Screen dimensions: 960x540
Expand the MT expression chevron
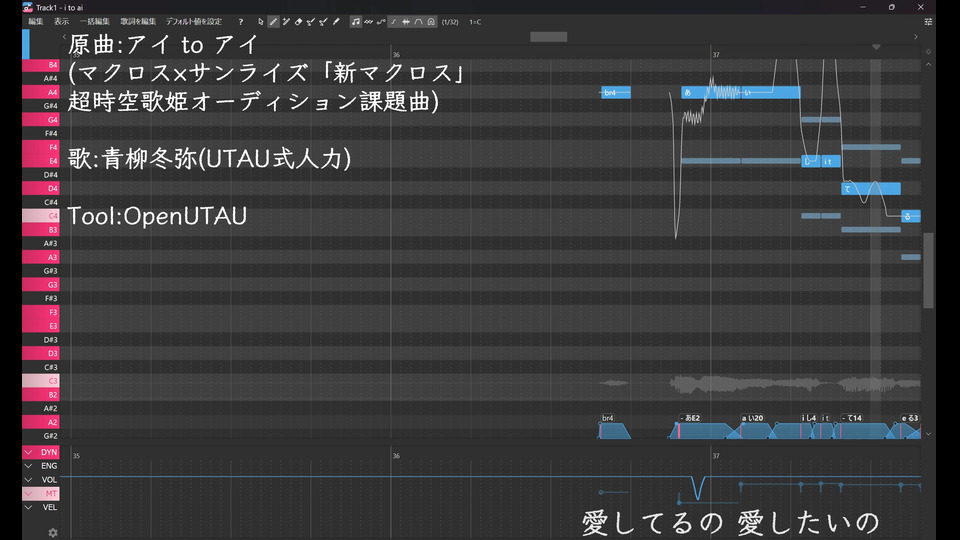coord(28,493)
